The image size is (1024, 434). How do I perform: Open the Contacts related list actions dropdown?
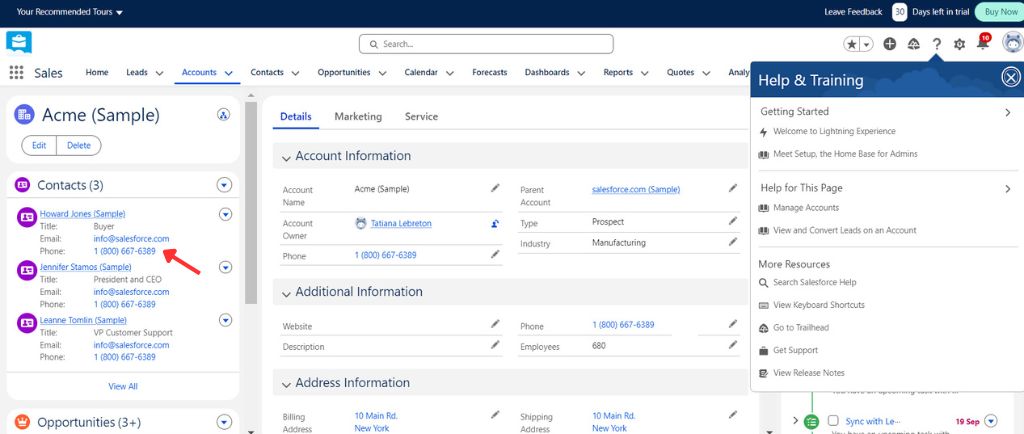tap(224, 185)
